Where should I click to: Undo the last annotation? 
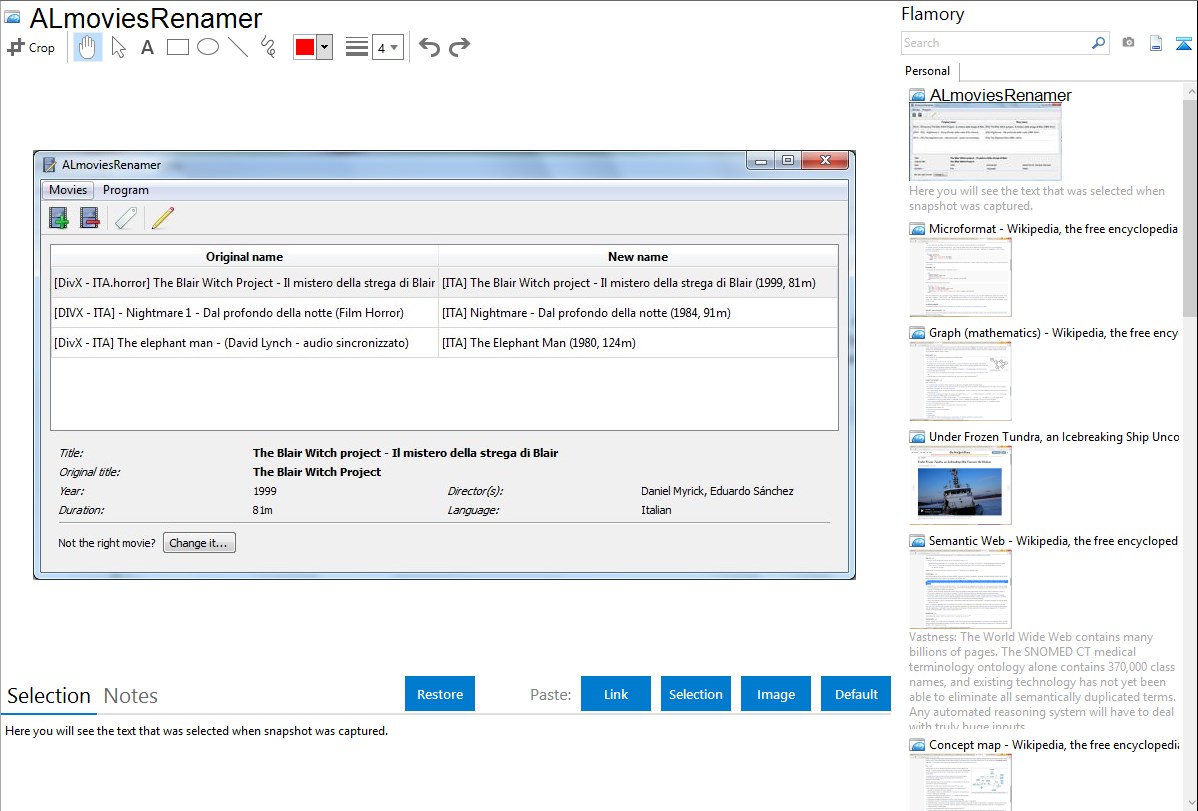coord(429,47)
